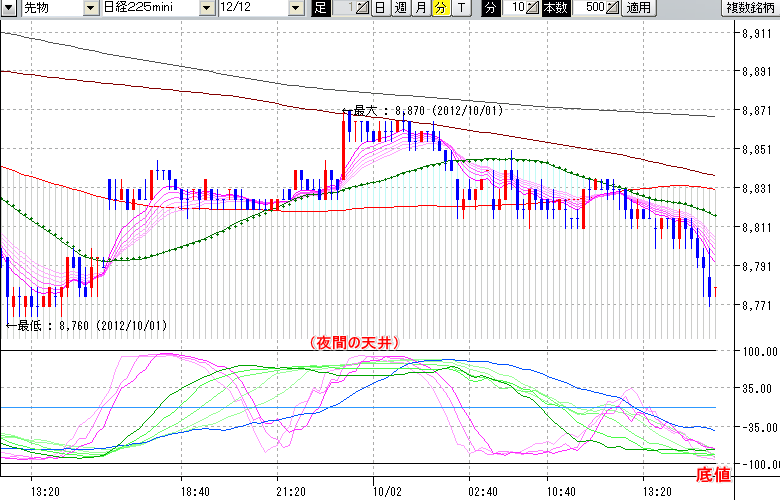Switch chart to daily (日) candles
The height and width of the screenshot is (500, 780).
pos(380,8)
